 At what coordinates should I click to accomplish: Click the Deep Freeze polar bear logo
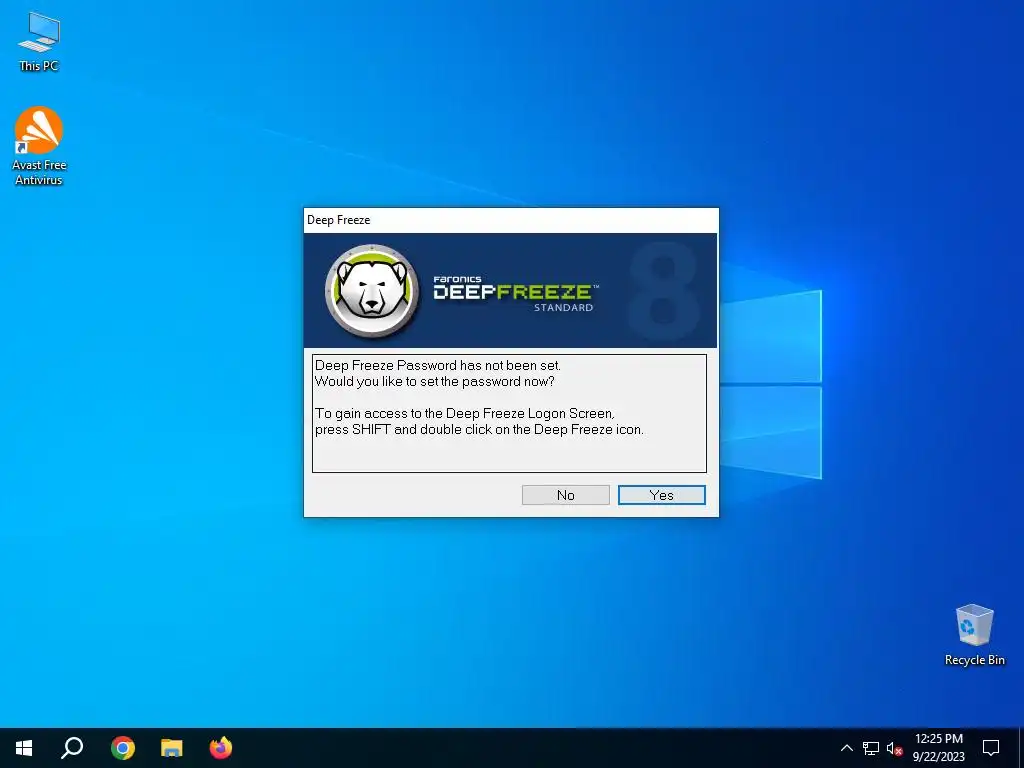coord(372,291)
